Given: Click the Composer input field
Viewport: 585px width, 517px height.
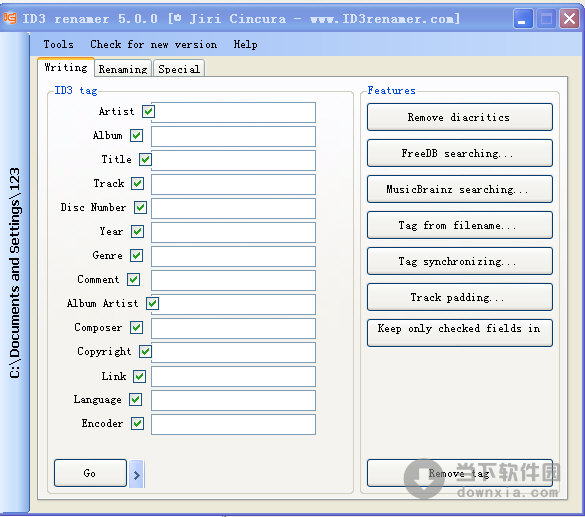Looking at the screenshot, I should (234, 328).
